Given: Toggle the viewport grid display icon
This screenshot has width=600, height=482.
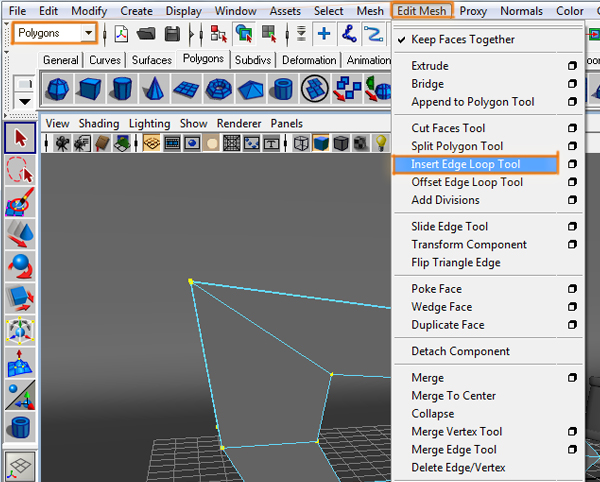Looking at the screenshot, I should pos(232,143).
